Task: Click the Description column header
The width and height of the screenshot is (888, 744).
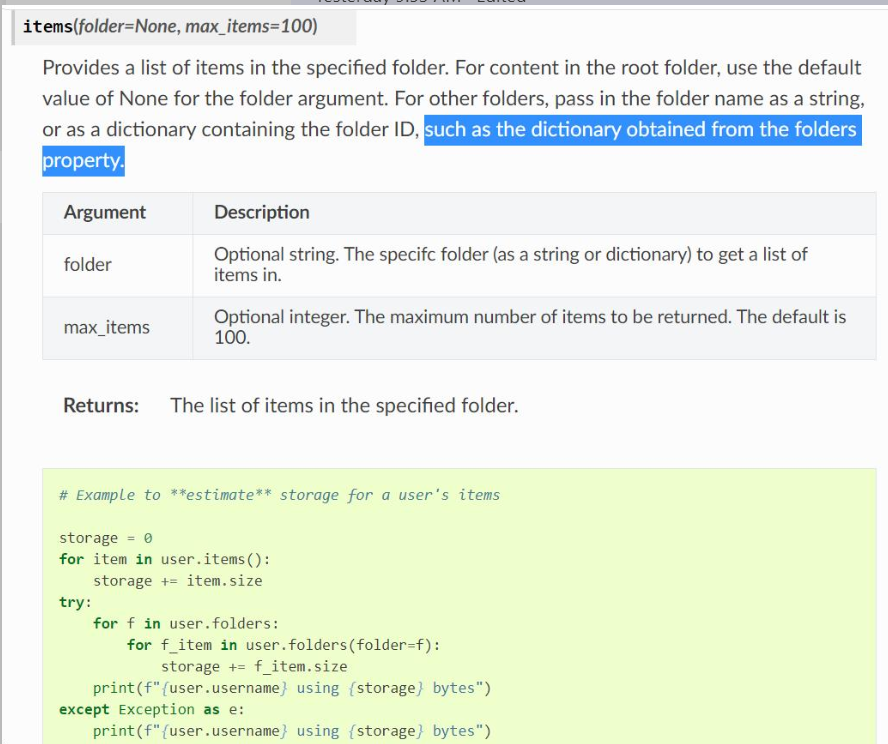Action: pos(261,213)
